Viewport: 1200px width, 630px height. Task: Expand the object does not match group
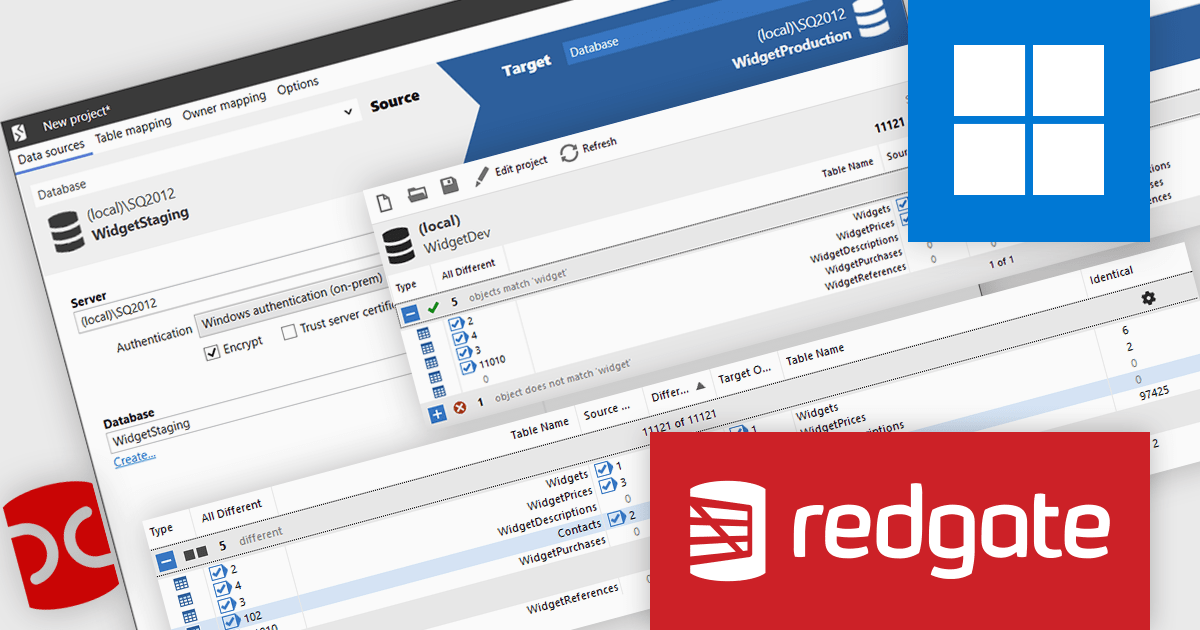click(x=437, y=413)
